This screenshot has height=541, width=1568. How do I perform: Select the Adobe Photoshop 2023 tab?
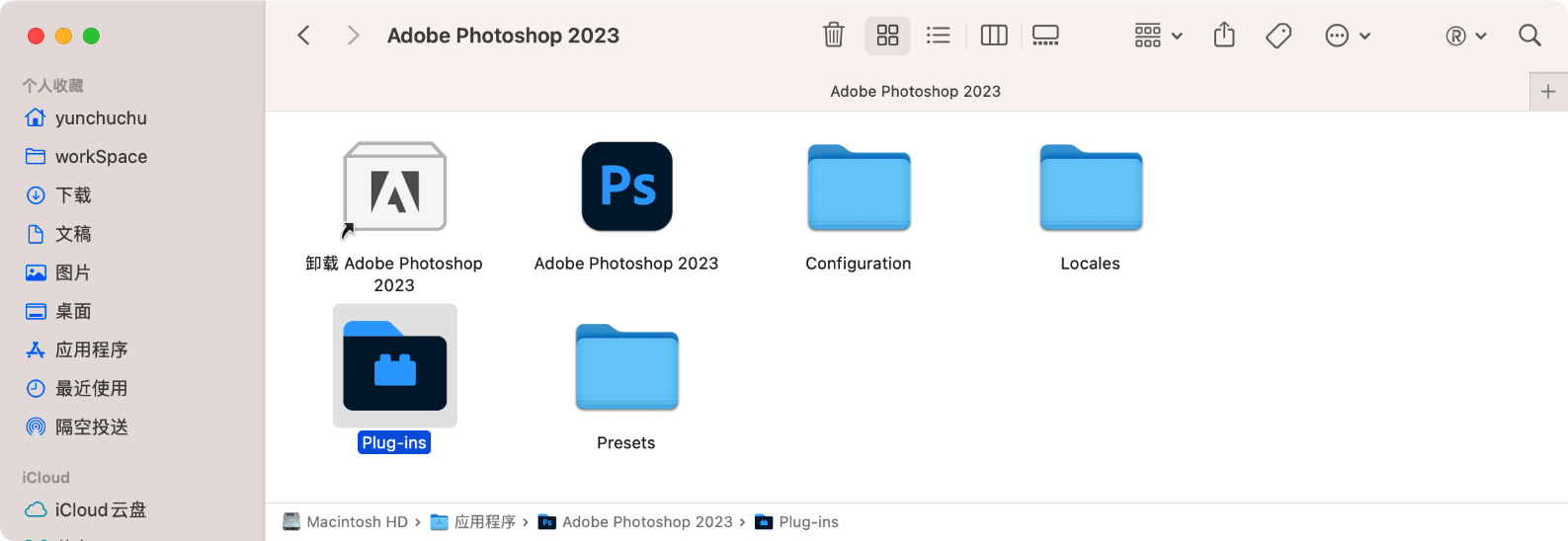click(x=915, y=91)
